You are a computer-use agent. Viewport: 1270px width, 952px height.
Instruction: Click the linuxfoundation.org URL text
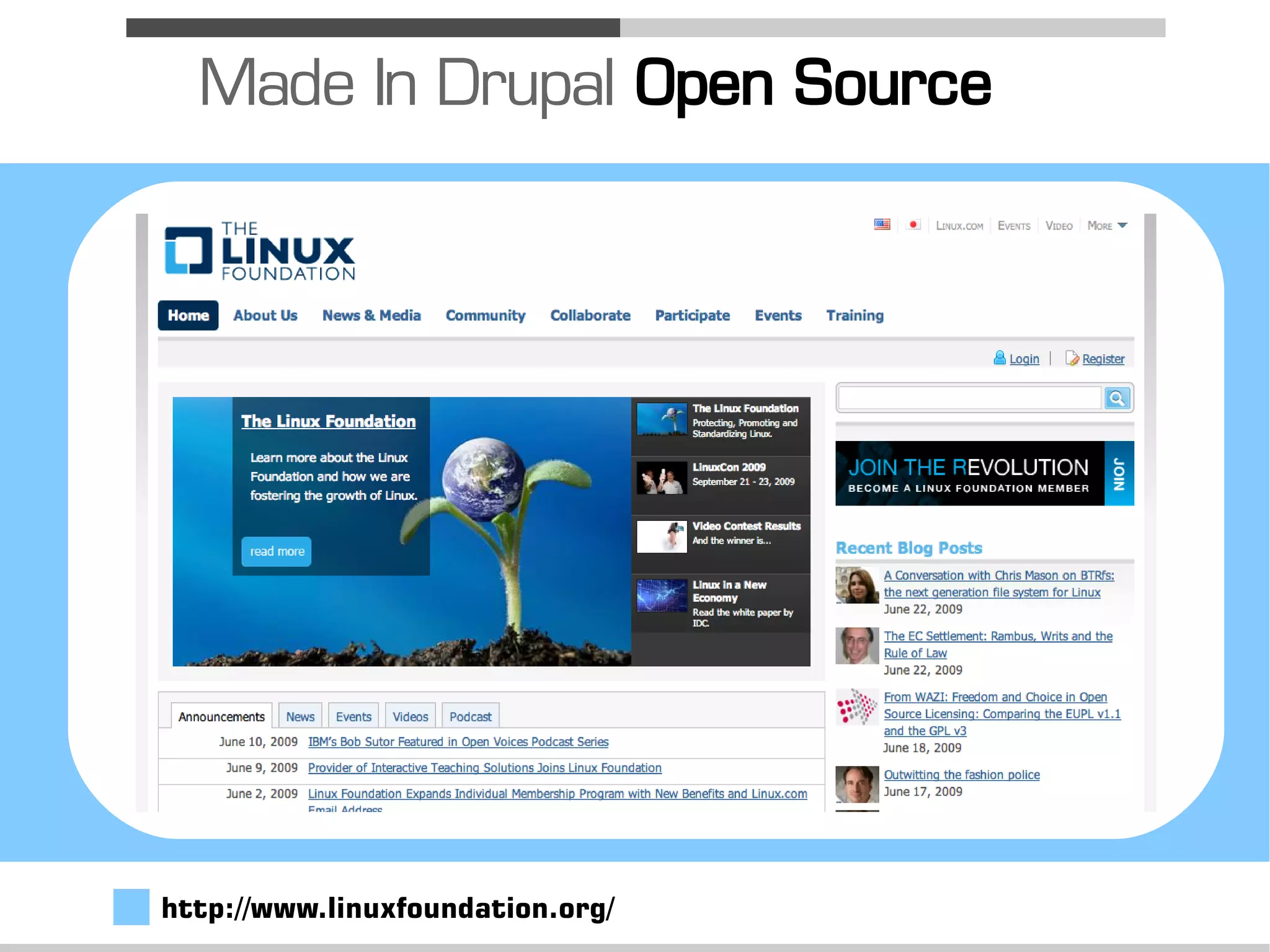(x=388, y=908)
